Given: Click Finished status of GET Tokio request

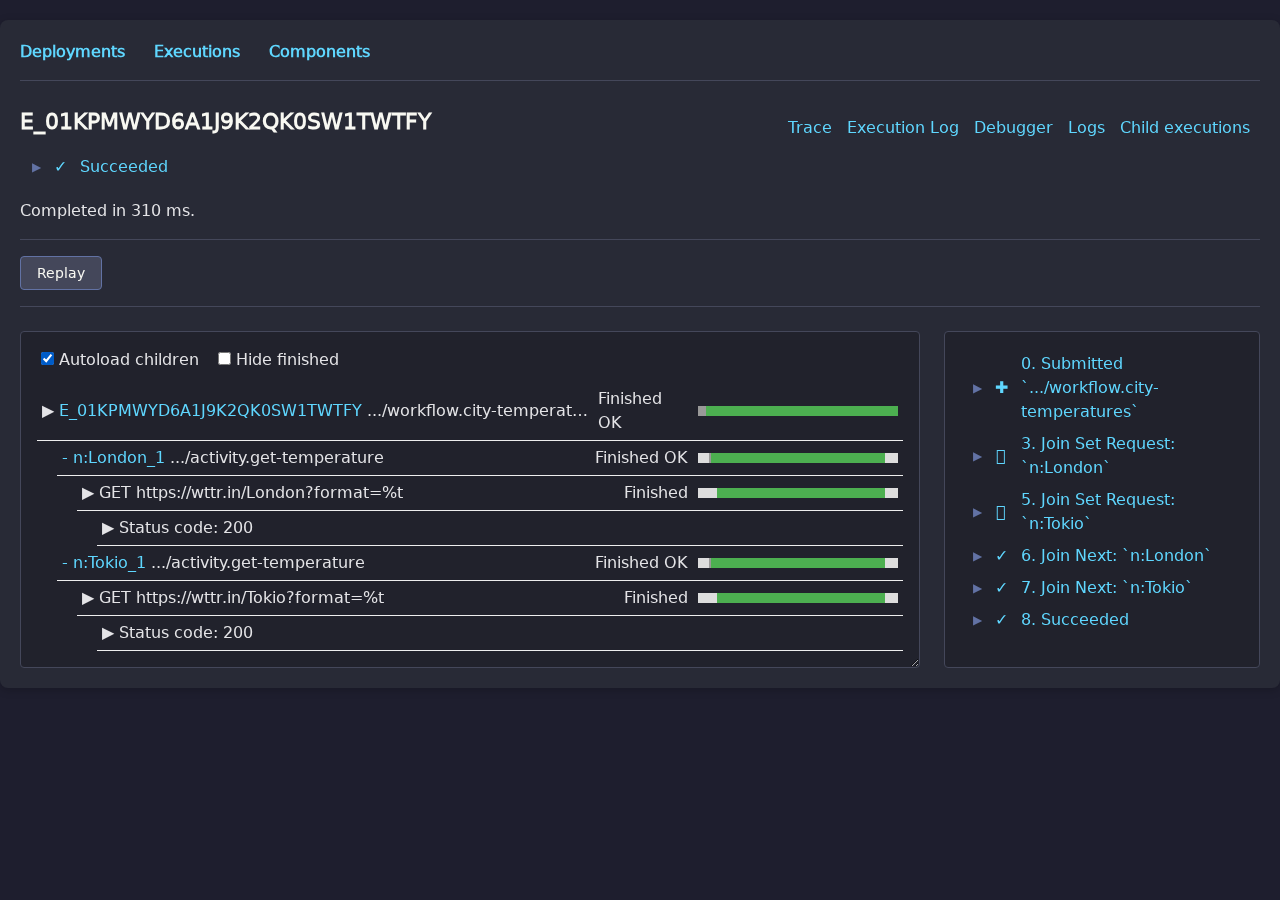Looking at the screenshot, I should pyautogui.click(x=656, y=597).
